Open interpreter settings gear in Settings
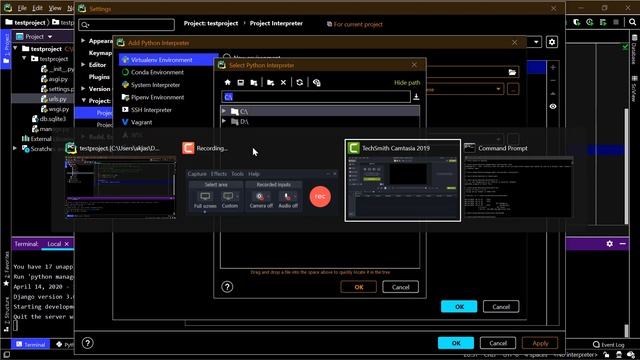 point(552,42)
